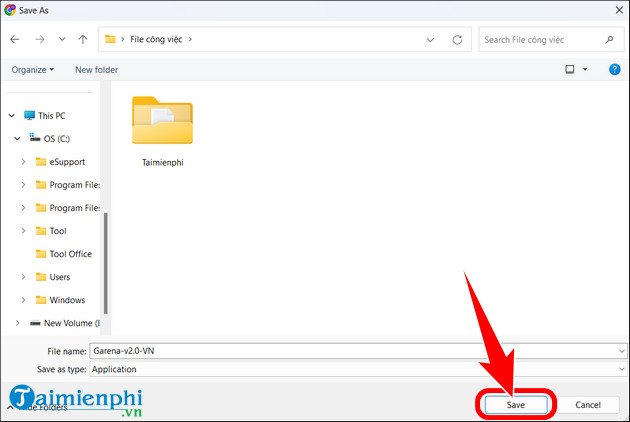This screenshot has width=630, height=422.
Task: Open the Taimienphi folder
Action: (x=162, y=132)
